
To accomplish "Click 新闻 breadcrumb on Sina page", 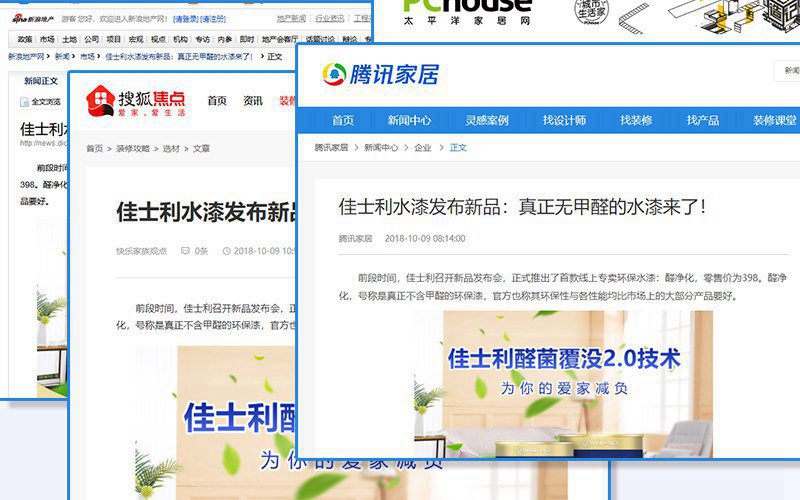I will point(62,57).
